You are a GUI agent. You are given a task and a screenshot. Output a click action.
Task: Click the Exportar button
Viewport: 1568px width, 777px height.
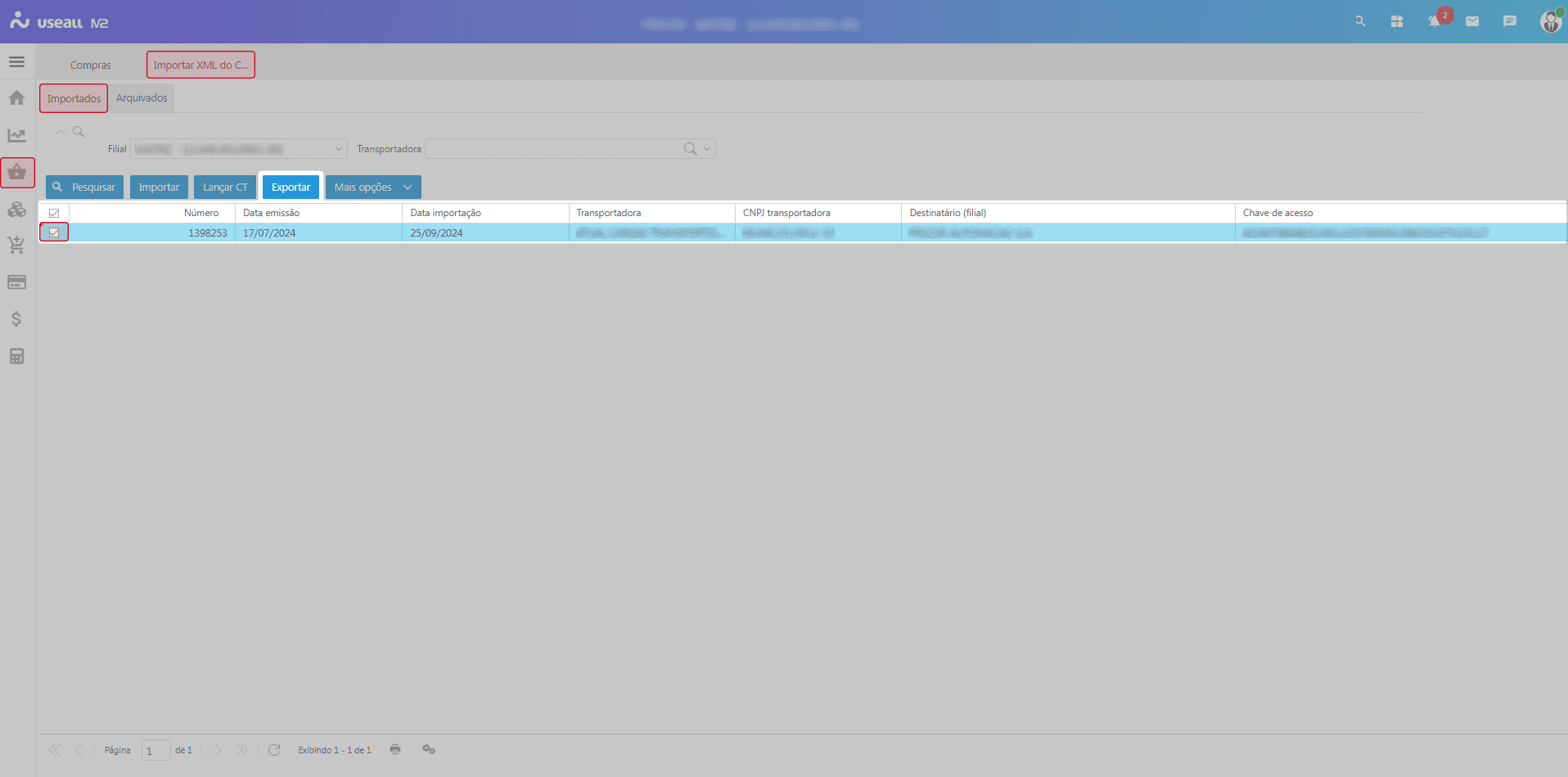291,187
